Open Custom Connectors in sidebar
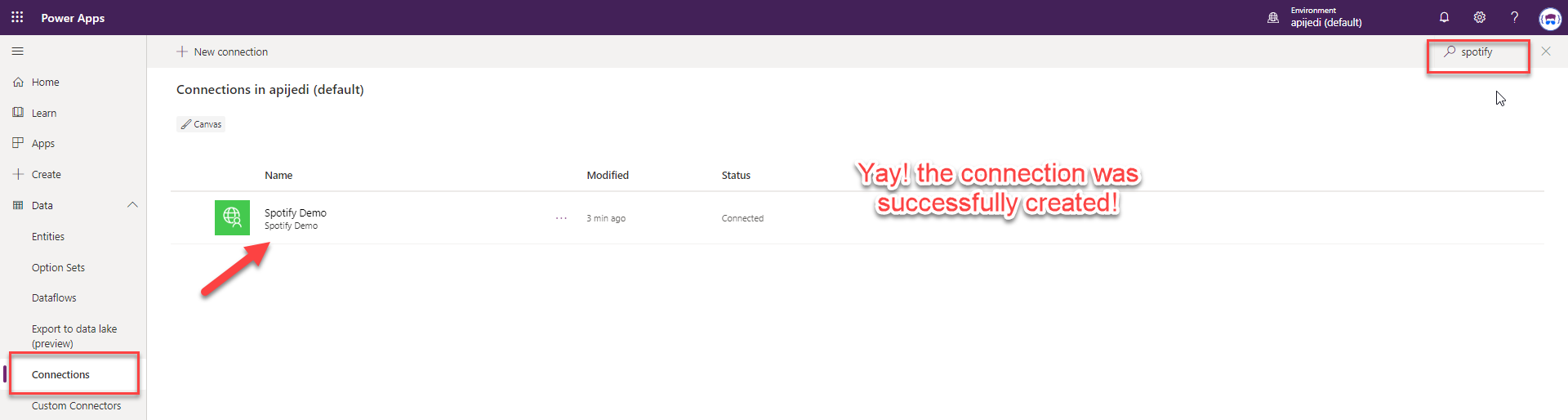This screenshot has width=1568, height=420. click(x=76, y=406)
